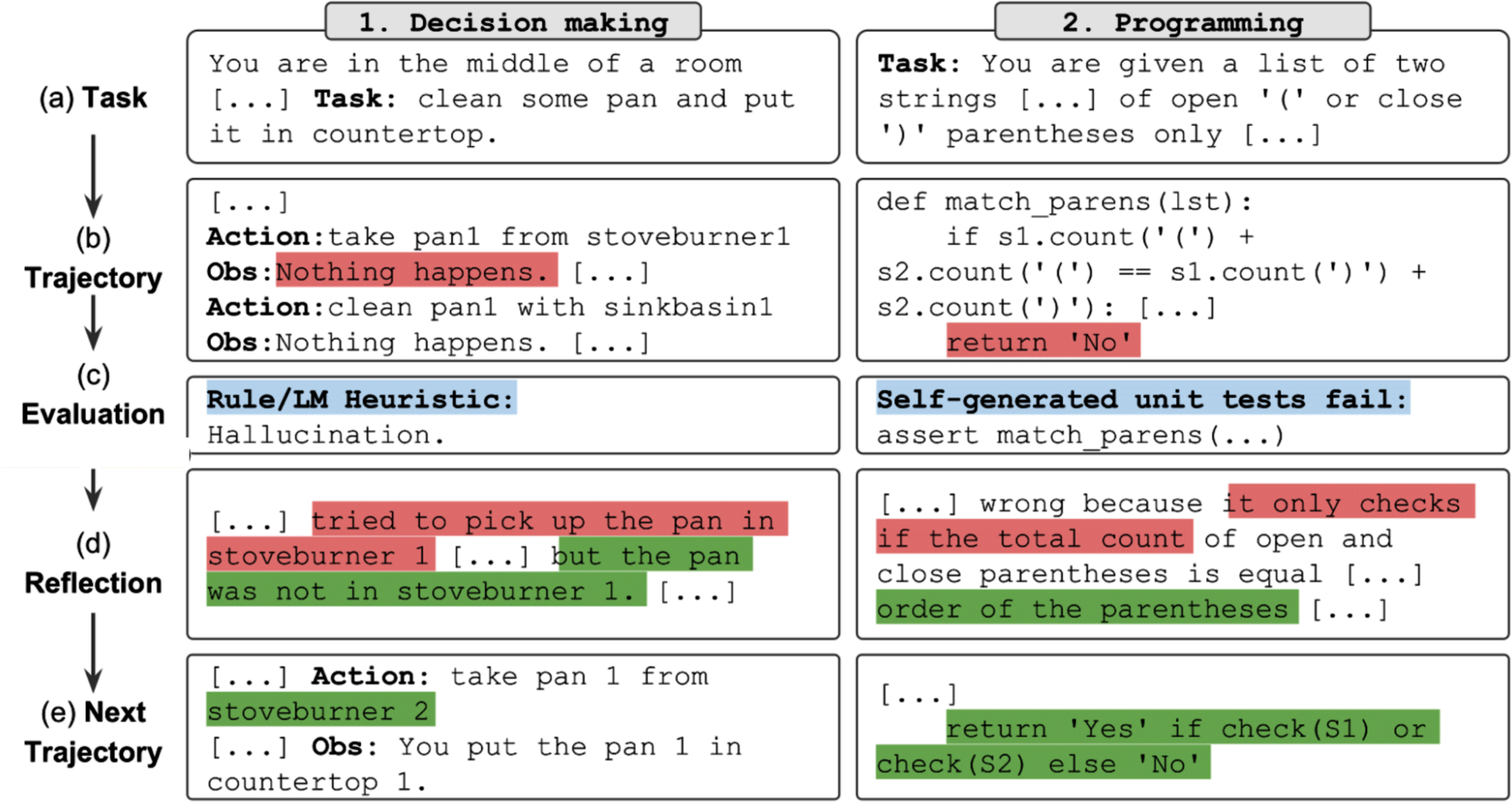Click the red highlighted "Nothing happens." observation

pos(416,272)
